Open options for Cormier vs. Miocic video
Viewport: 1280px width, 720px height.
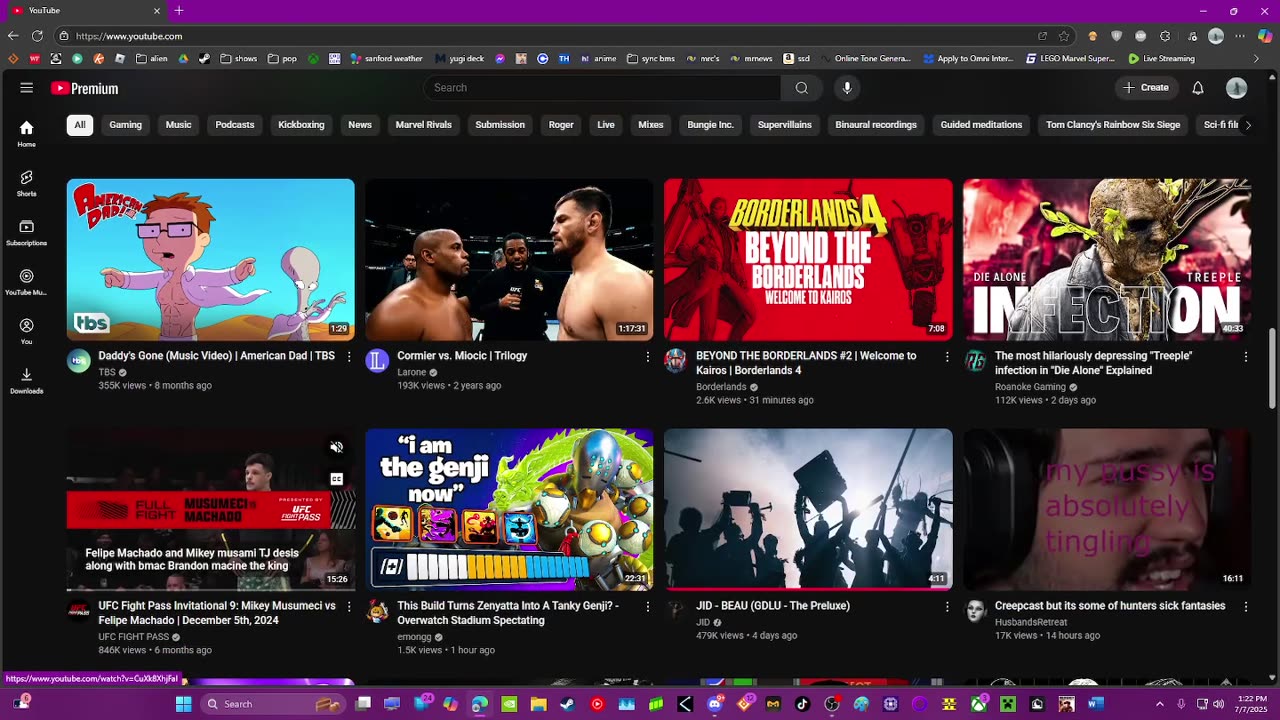click(648, 357)
